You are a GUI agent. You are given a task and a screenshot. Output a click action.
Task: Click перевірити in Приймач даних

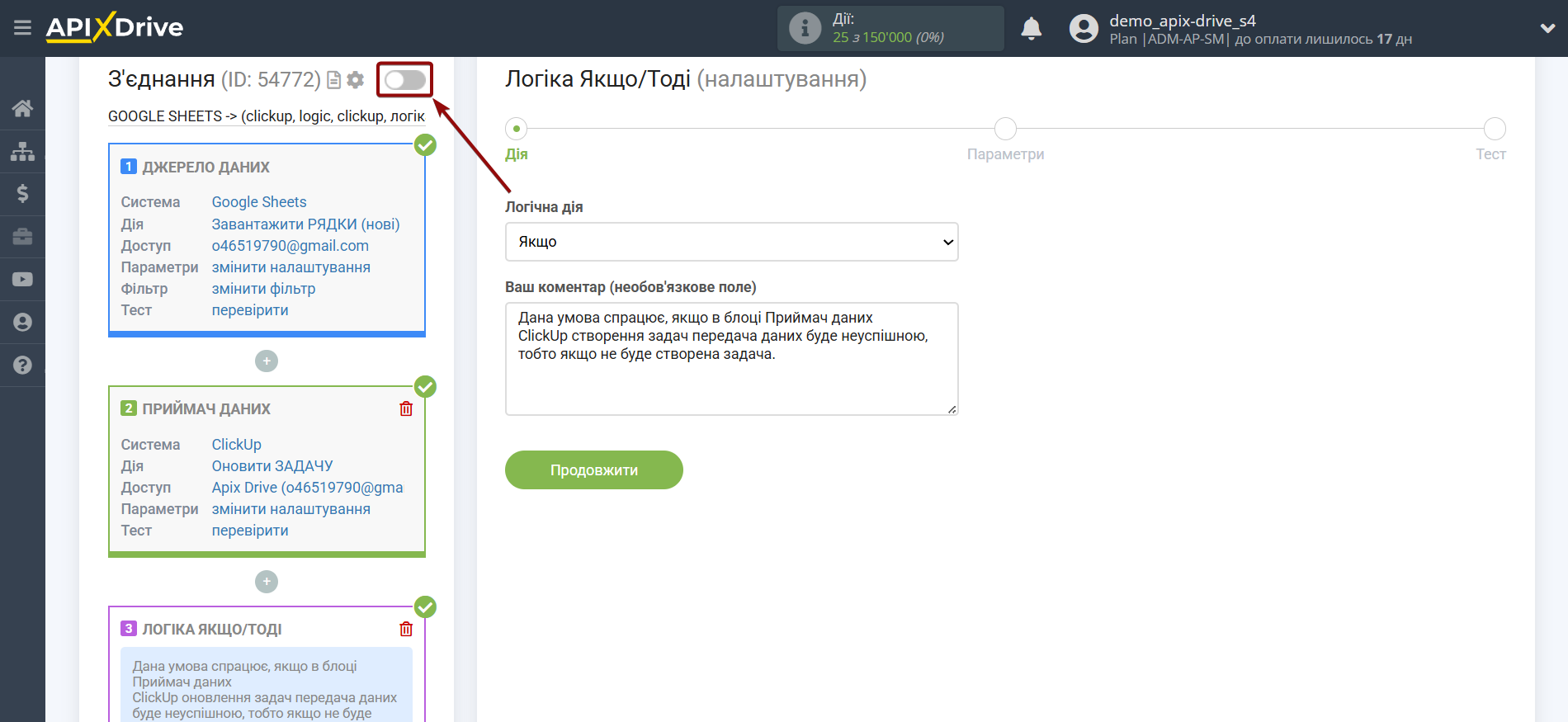[x=250, y=531]
